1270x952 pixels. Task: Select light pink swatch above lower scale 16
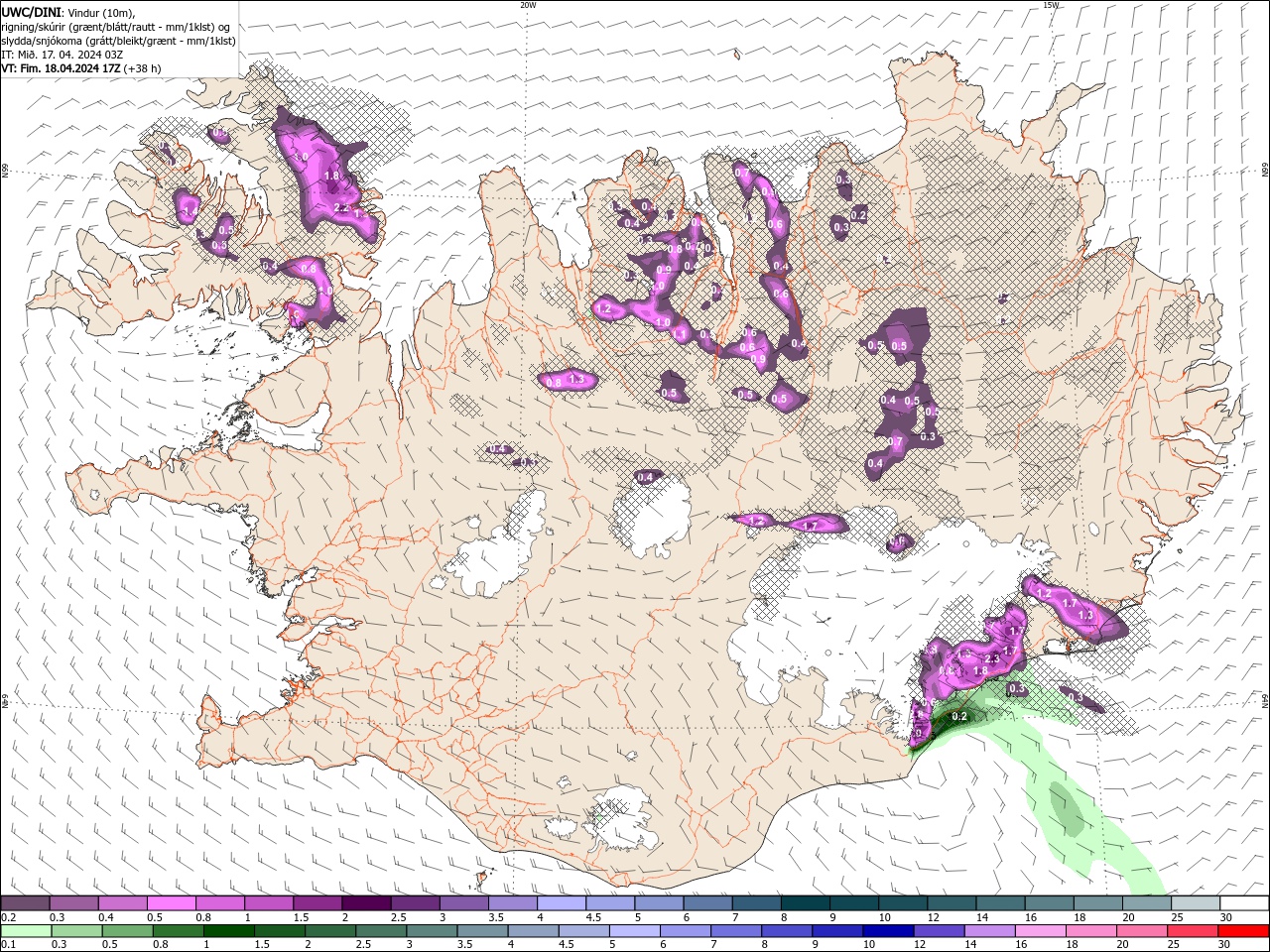tap(1041, 931)
